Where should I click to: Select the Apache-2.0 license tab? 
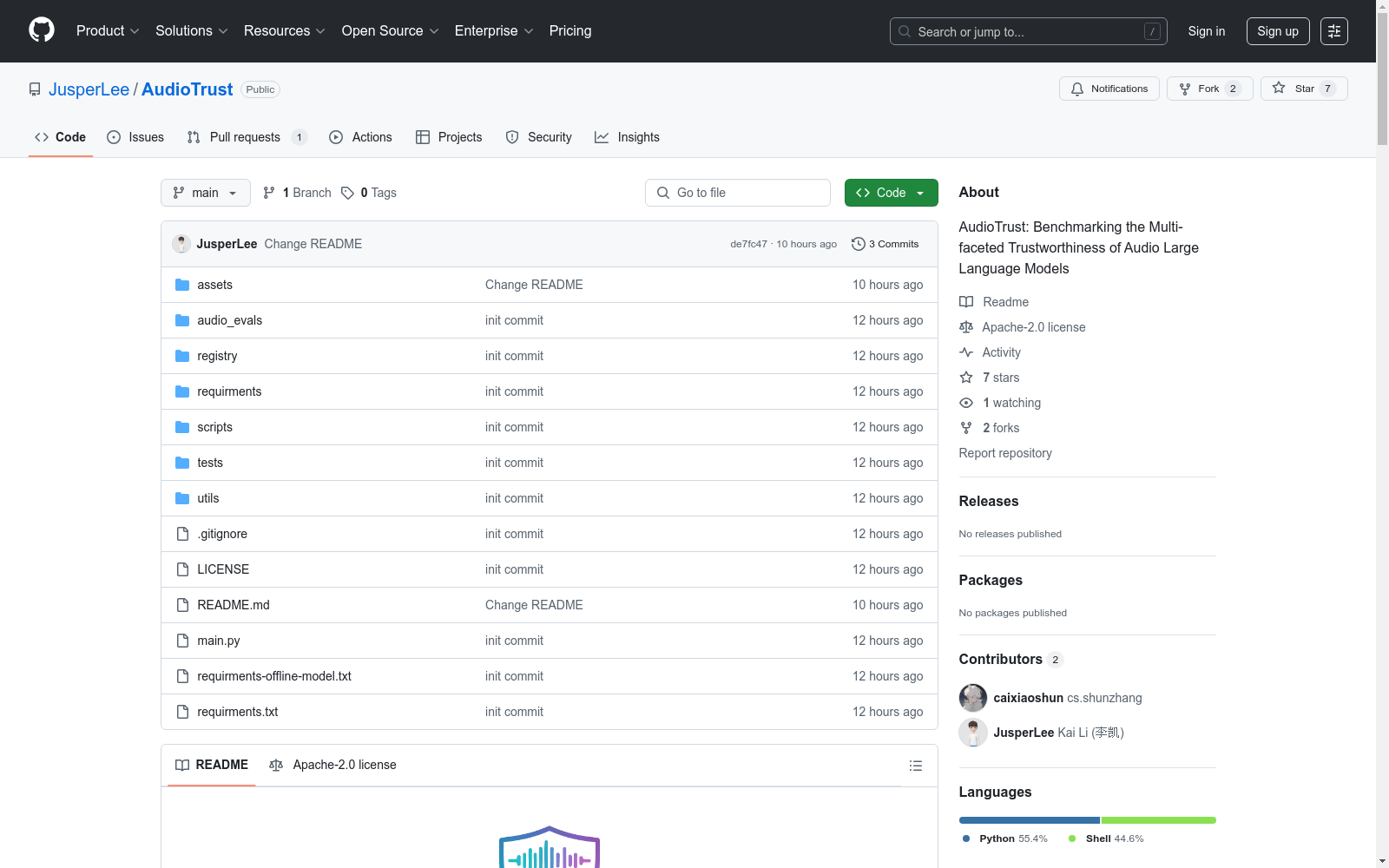pos(332,765)
